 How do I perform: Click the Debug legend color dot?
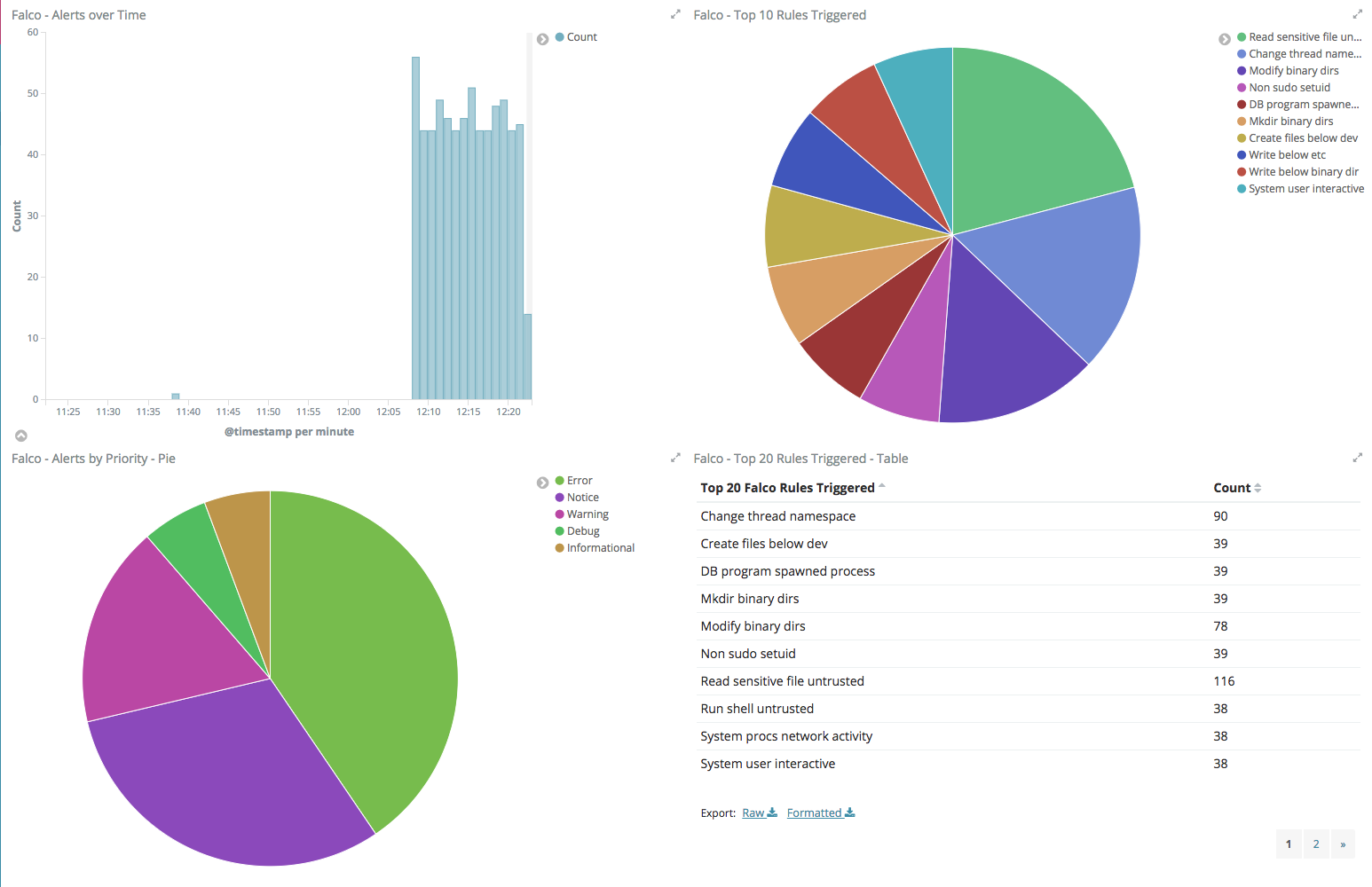[560, 531]
